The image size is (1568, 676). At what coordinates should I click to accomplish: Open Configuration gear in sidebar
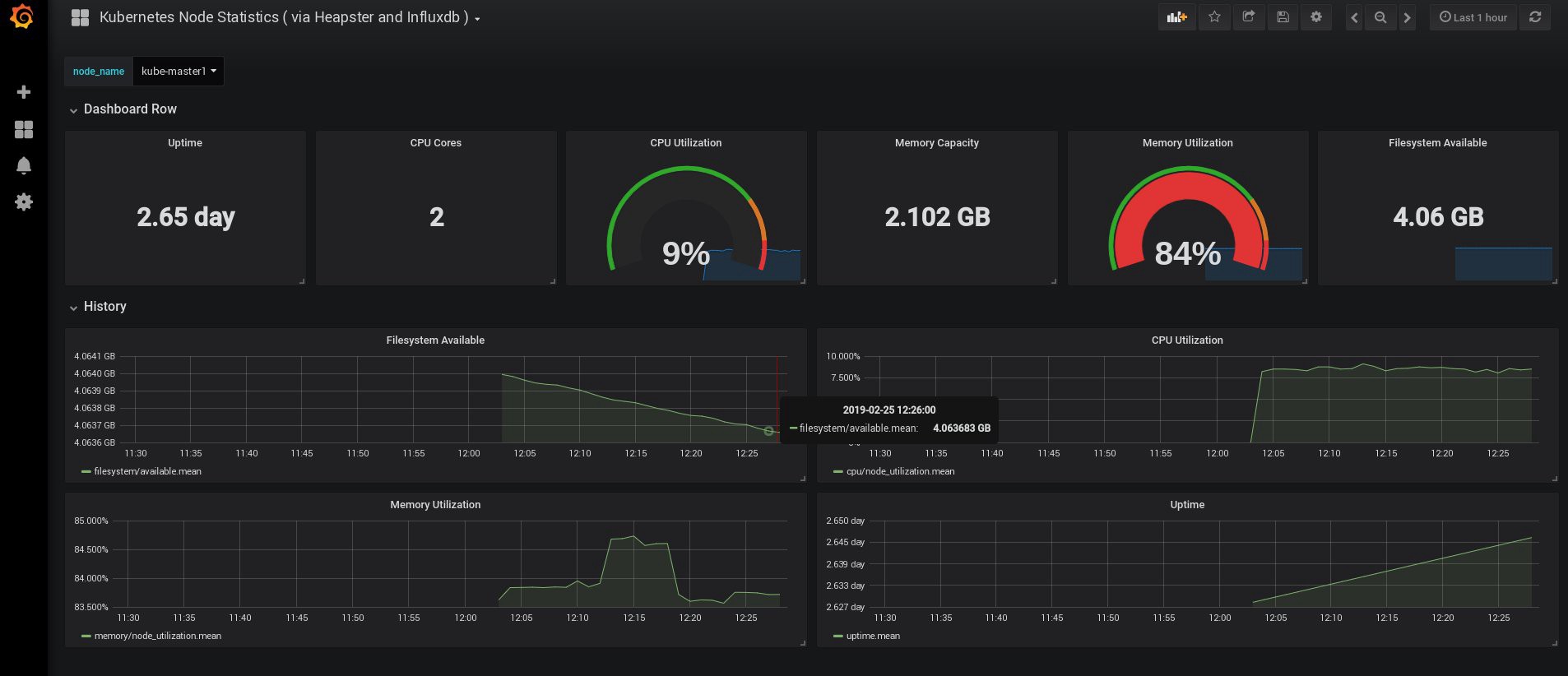pos(24,201)
